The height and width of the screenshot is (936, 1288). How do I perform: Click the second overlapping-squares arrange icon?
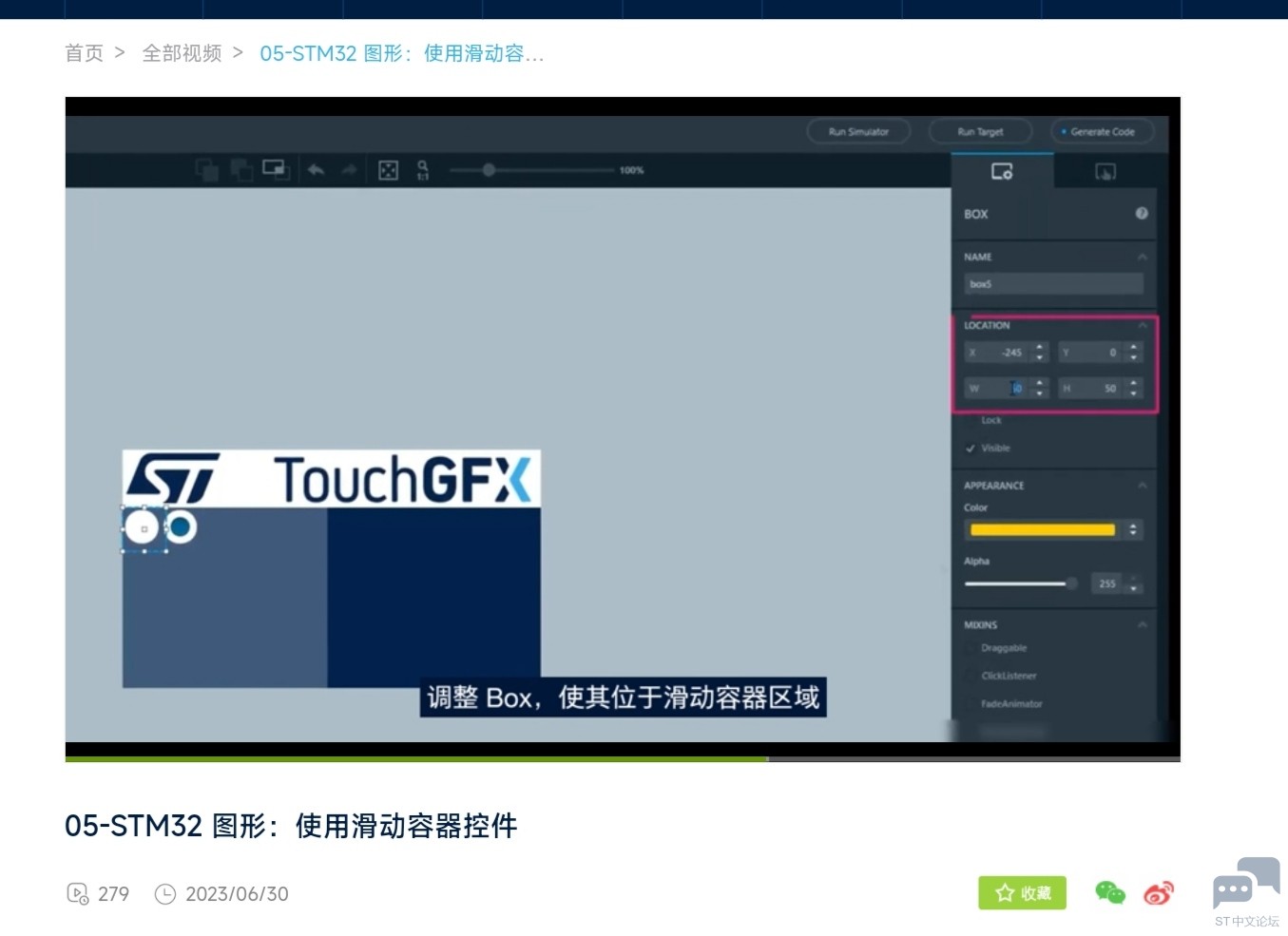[x=241, y=170]
